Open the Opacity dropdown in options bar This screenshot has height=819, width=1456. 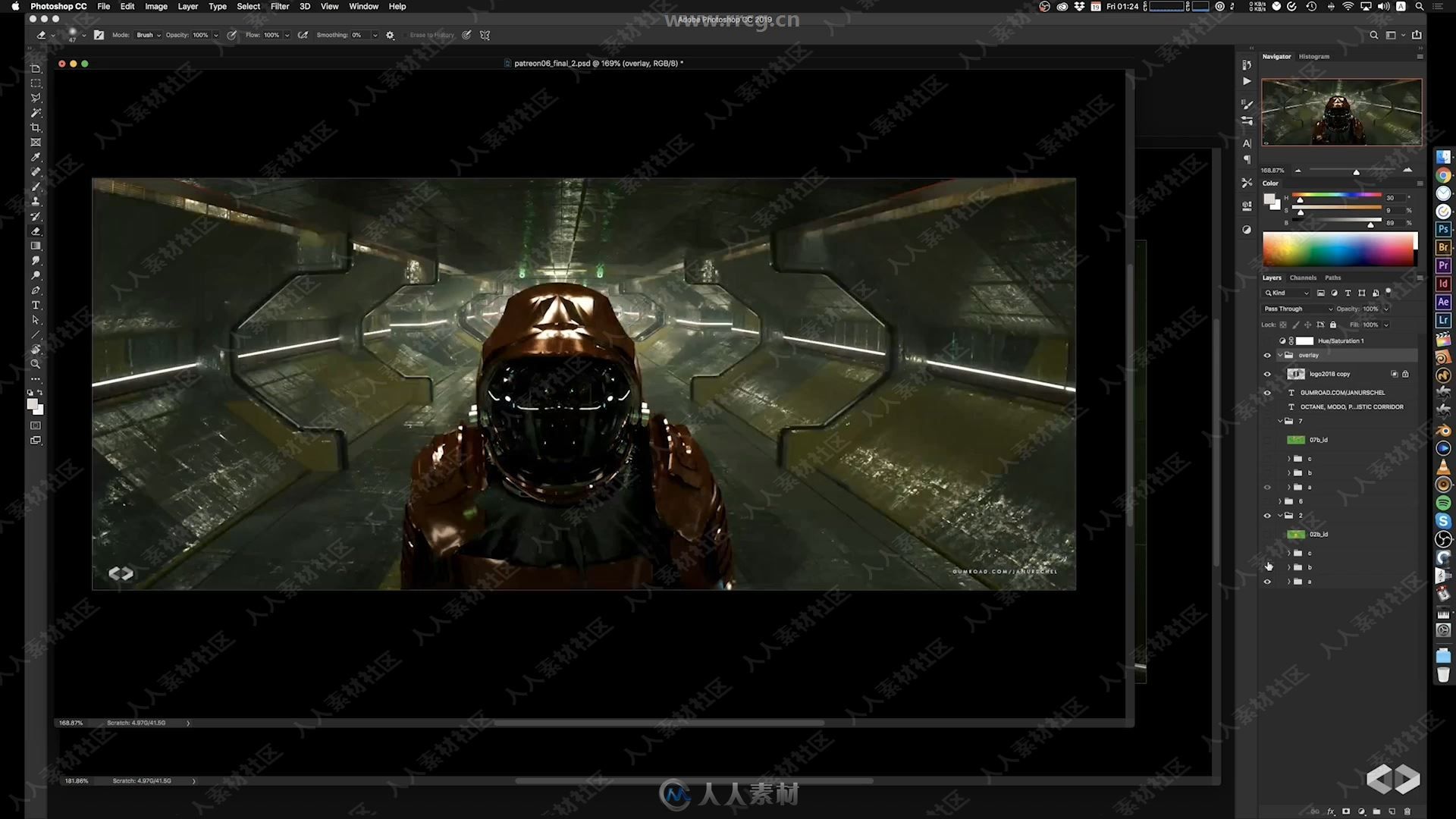click(216, 35)
